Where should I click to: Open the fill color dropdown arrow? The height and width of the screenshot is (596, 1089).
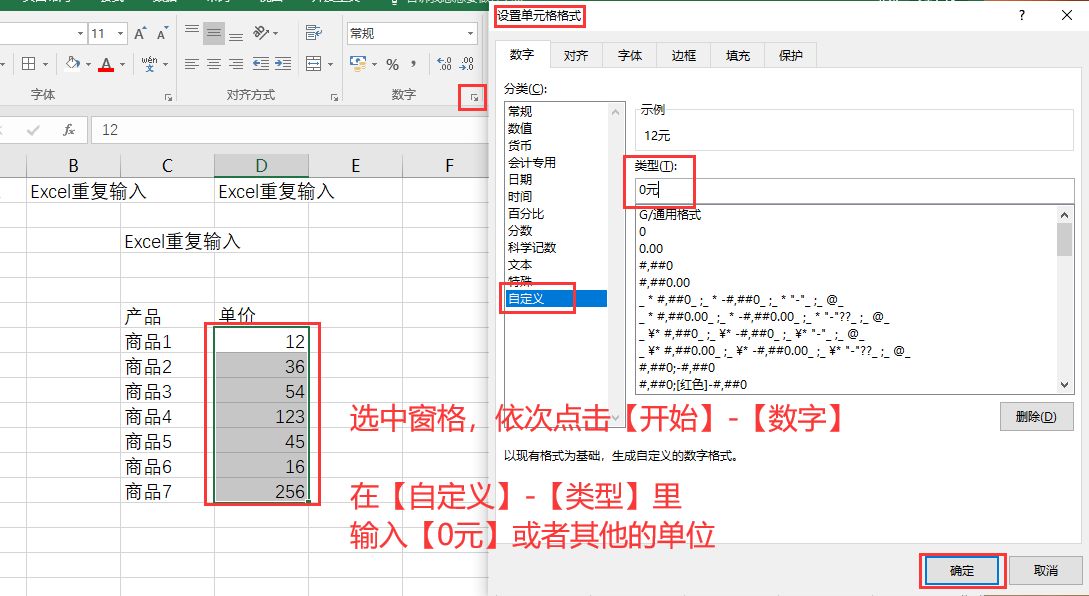(x=88, y=64)
